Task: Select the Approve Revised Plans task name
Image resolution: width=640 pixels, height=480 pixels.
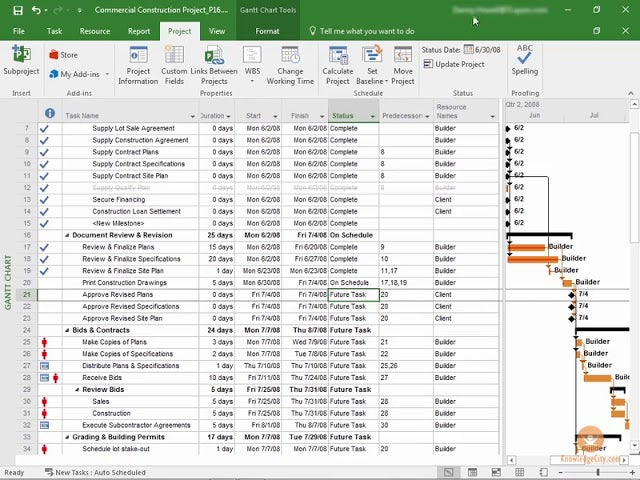Action: [118, 295]
